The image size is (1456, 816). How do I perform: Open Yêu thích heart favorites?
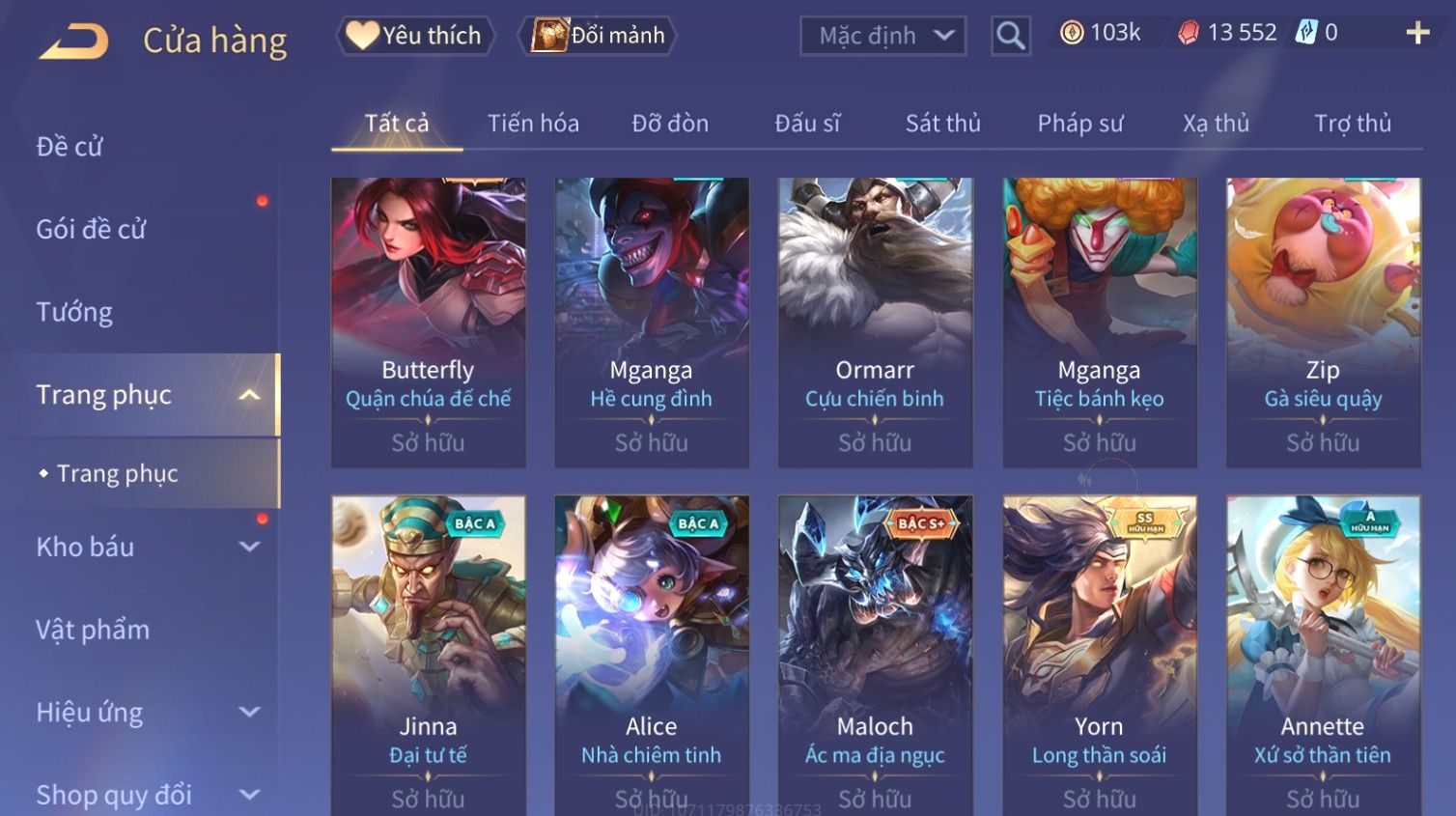pyautogui.click(x=415, y=36)
